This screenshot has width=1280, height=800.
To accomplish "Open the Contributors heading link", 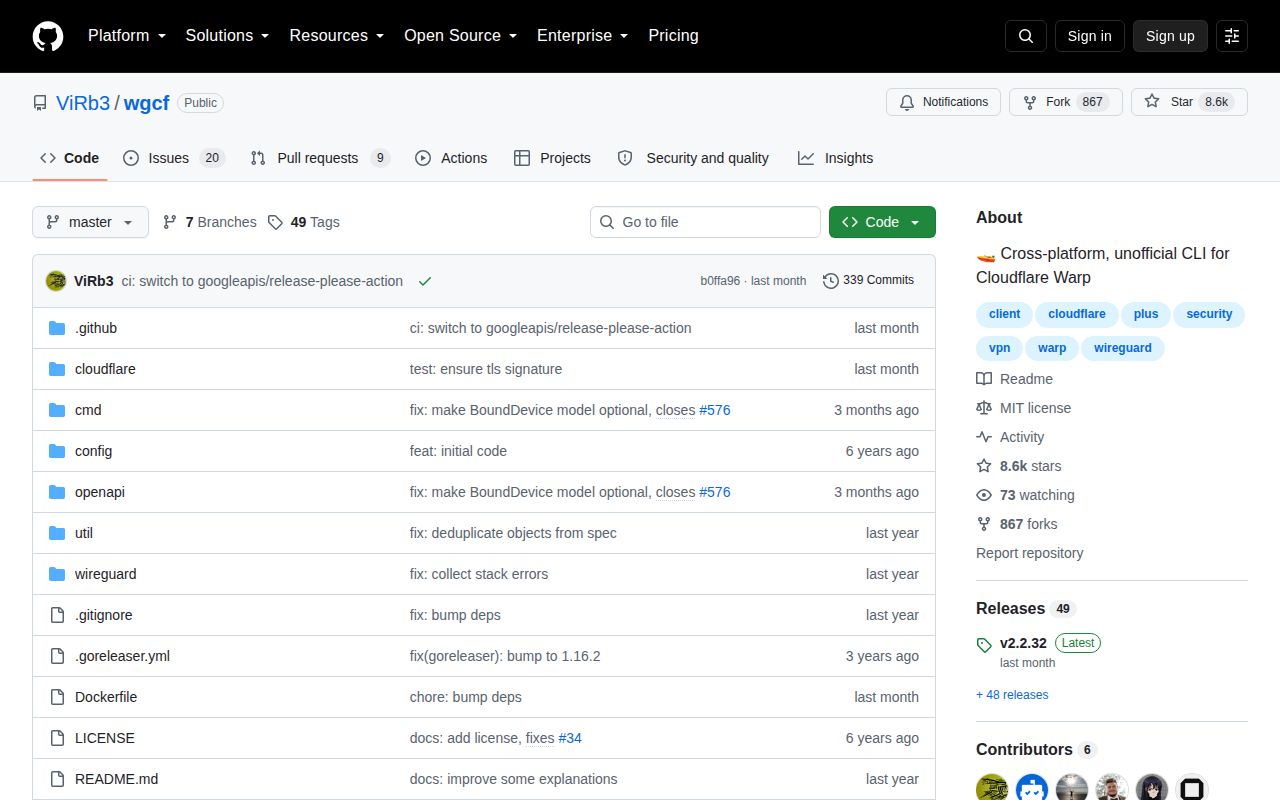I will click(x=1036, y=749).
